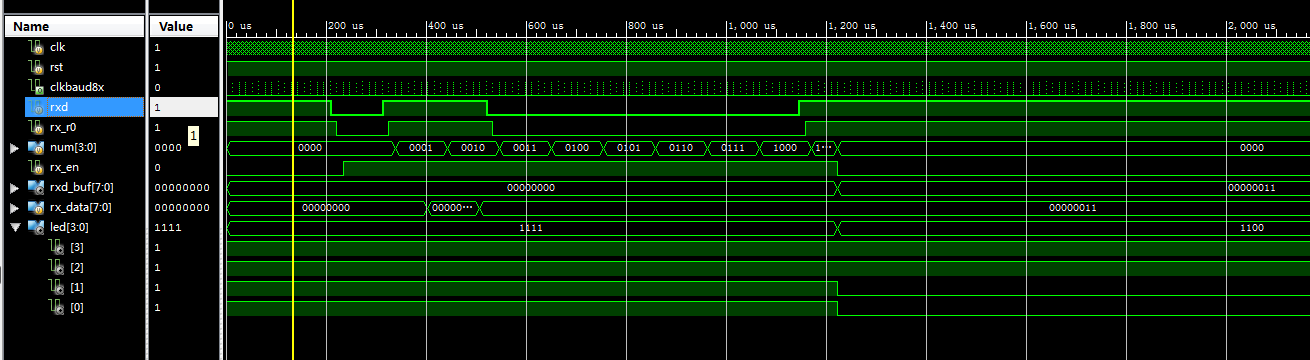Select the num[3:0] bus icon
1310x360 pixels.
[x=37, y=147]
